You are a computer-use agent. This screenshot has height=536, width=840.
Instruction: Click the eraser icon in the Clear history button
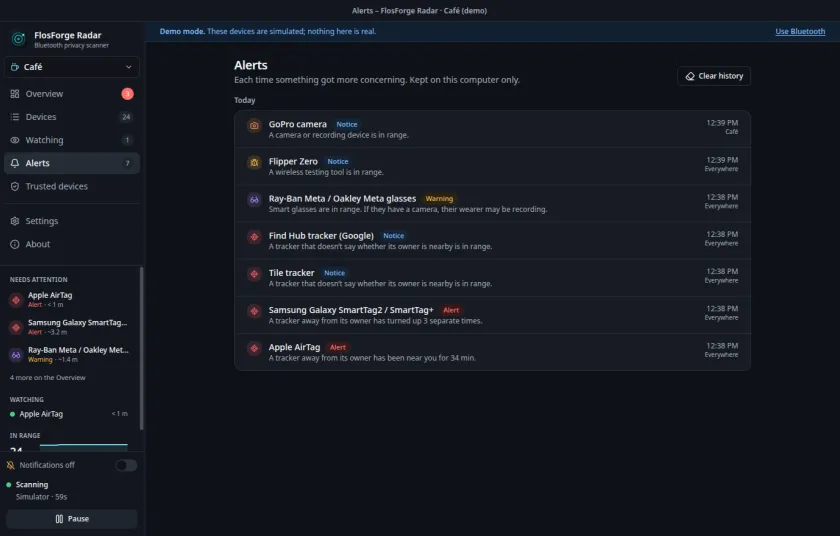(690, 76)
